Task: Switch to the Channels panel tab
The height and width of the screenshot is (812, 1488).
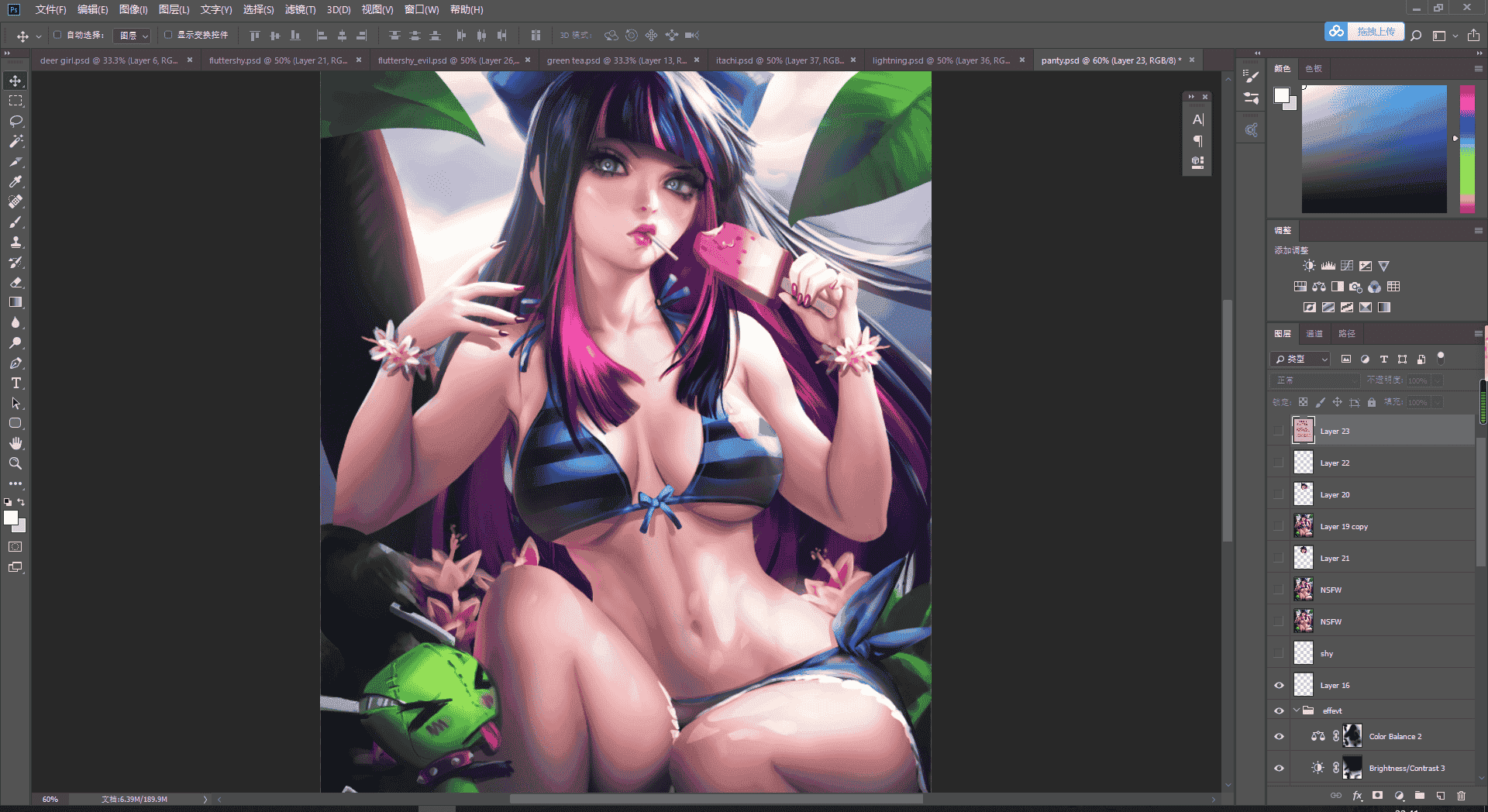Action: [1314, 334]
